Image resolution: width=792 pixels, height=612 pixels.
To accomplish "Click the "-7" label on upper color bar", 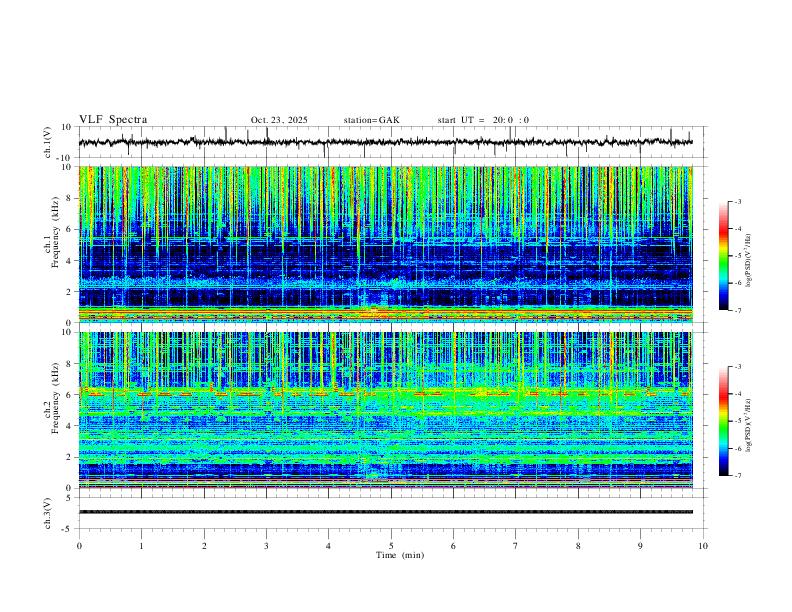I will (x=737, y=311).
